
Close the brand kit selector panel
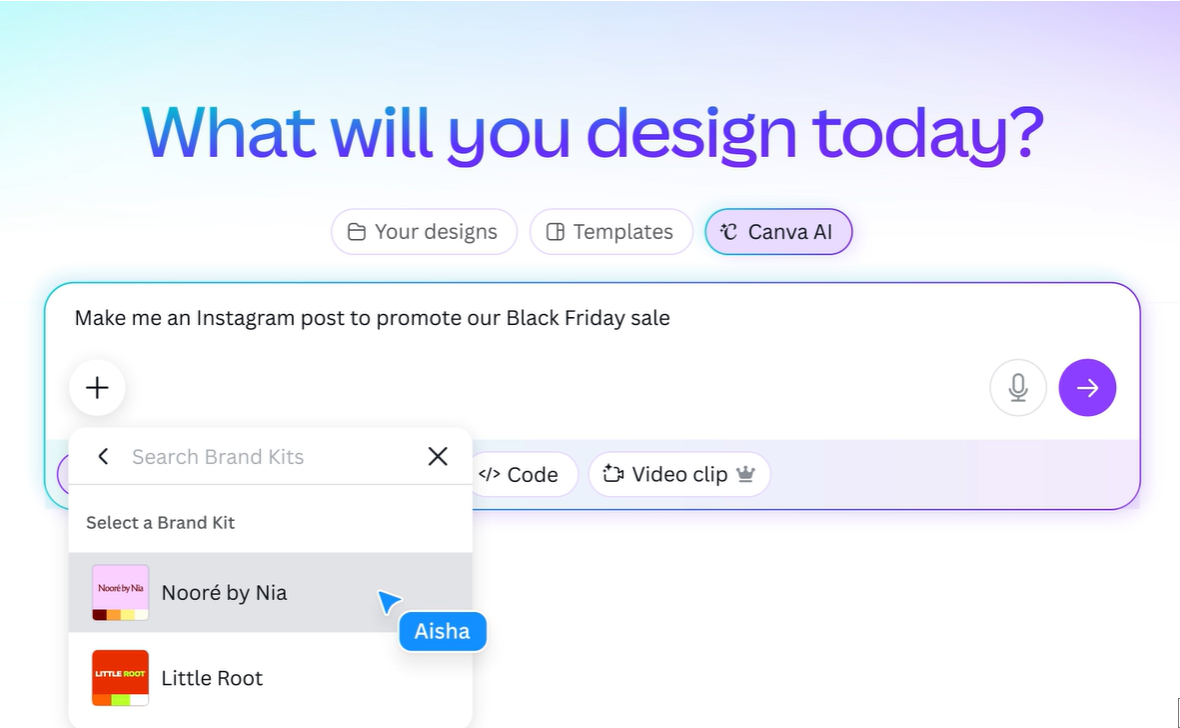tap(437, 456)
